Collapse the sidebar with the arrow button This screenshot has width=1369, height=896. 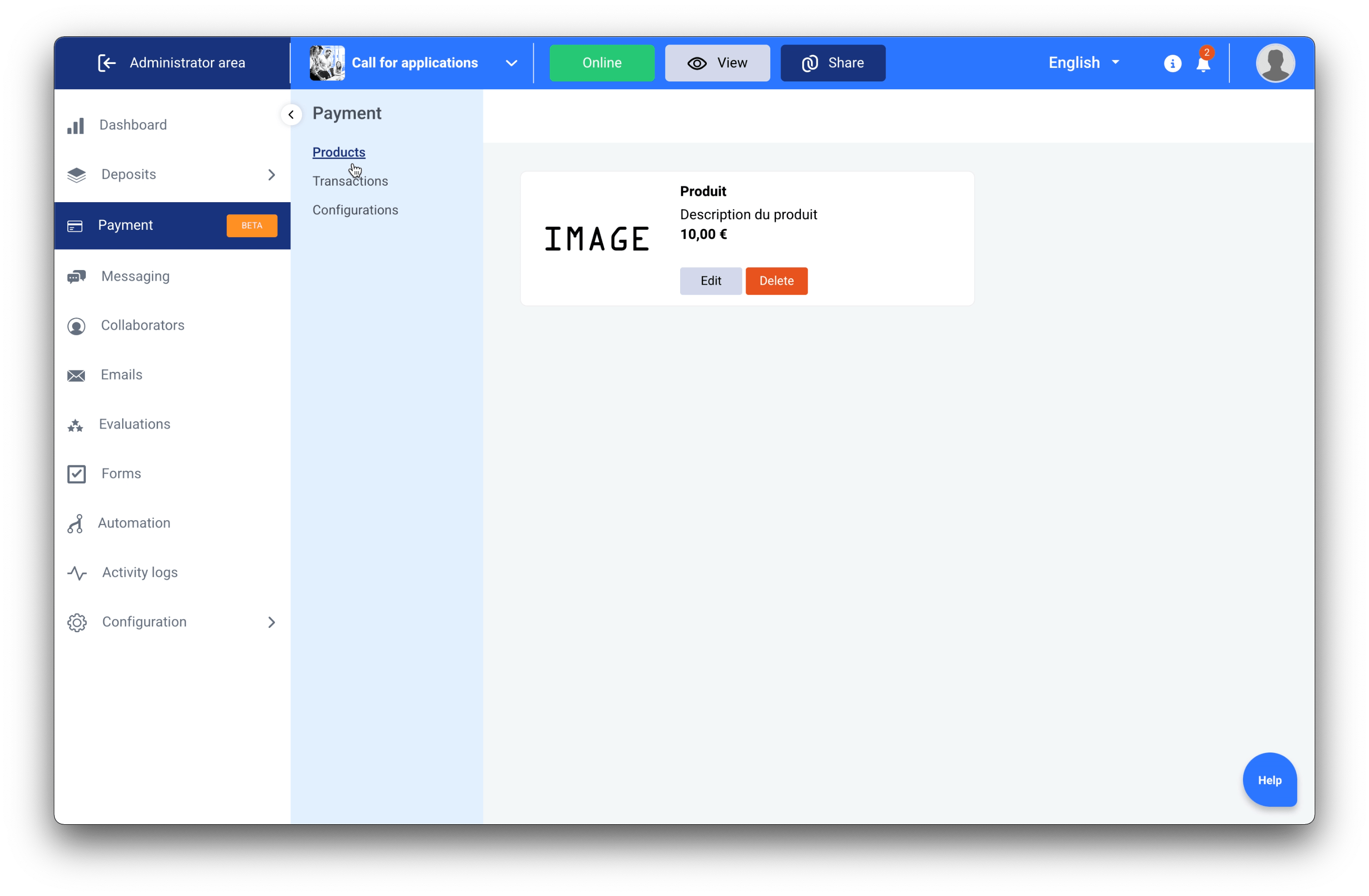click(x=292, y=114)
